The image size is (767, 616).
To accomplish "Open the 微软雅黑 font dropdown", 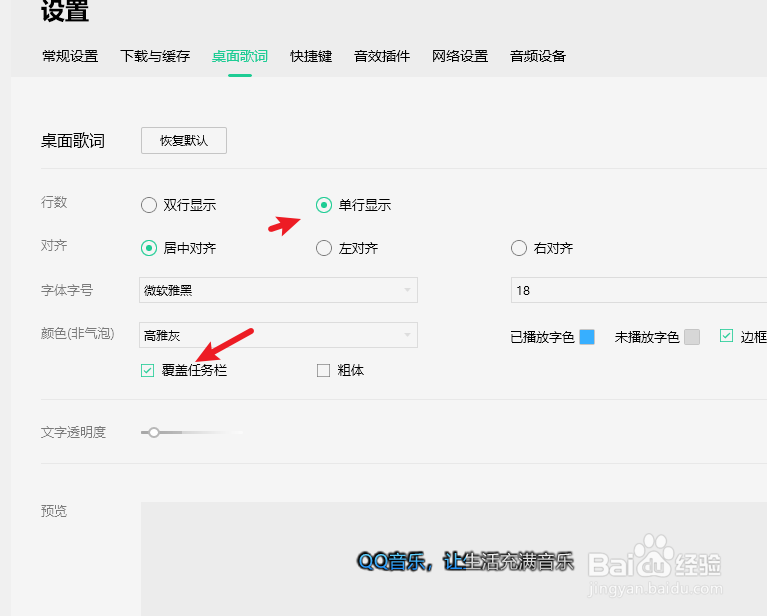I will 278,290.
